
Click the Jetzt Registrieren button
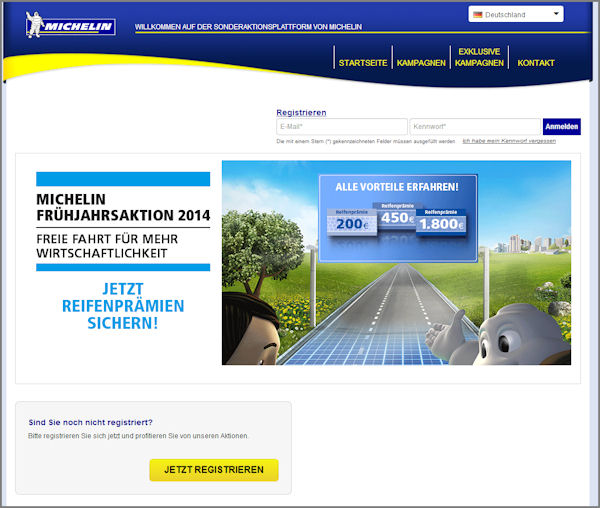point(214,470)
